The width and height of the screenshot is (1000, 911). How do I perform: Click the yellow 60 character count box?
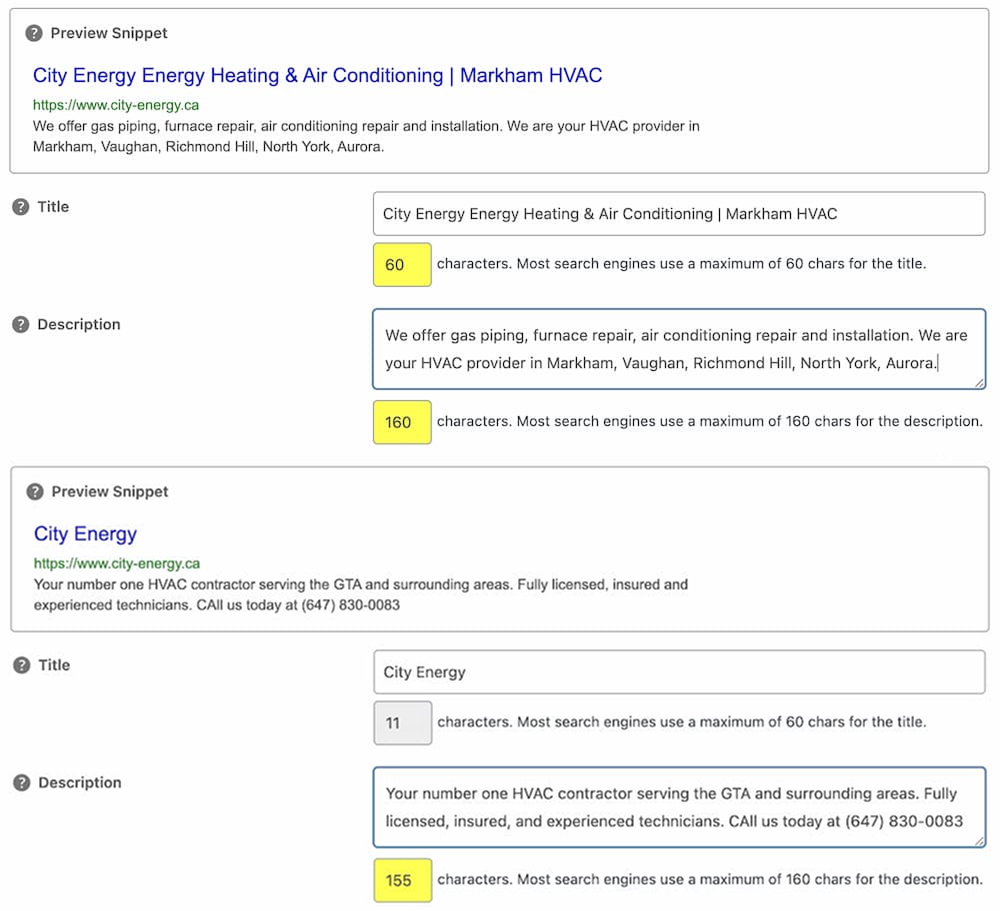click(x=402, y=265)
